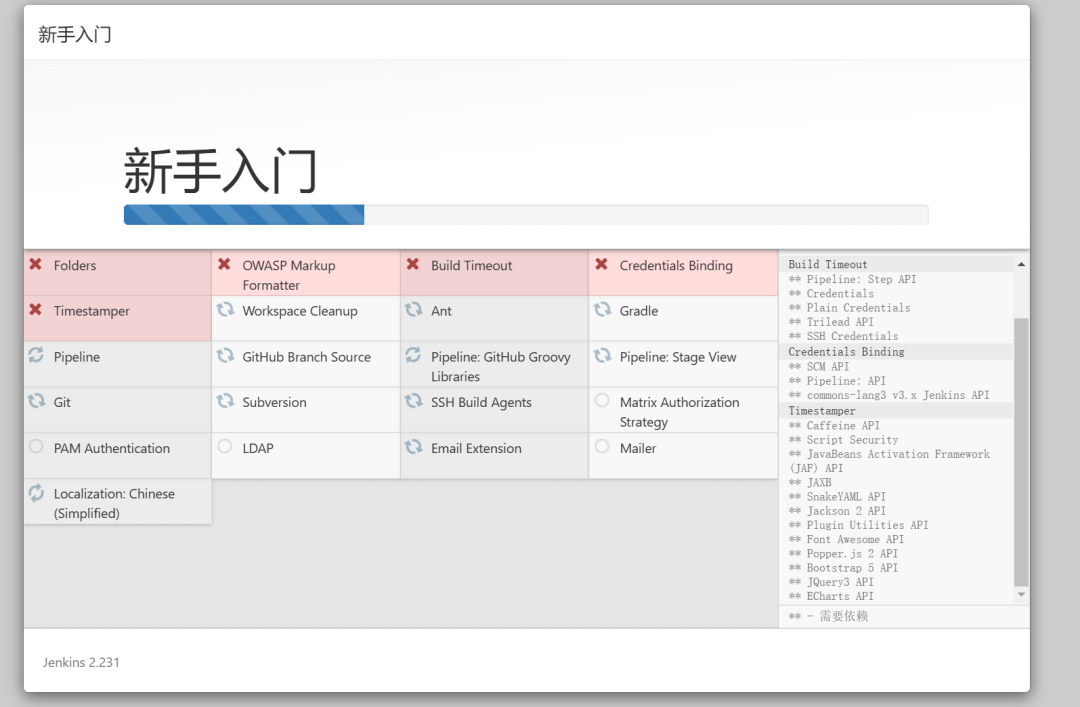Click the installation progress bar
This screenshot has width=1080, height=707.
[526, 214]
